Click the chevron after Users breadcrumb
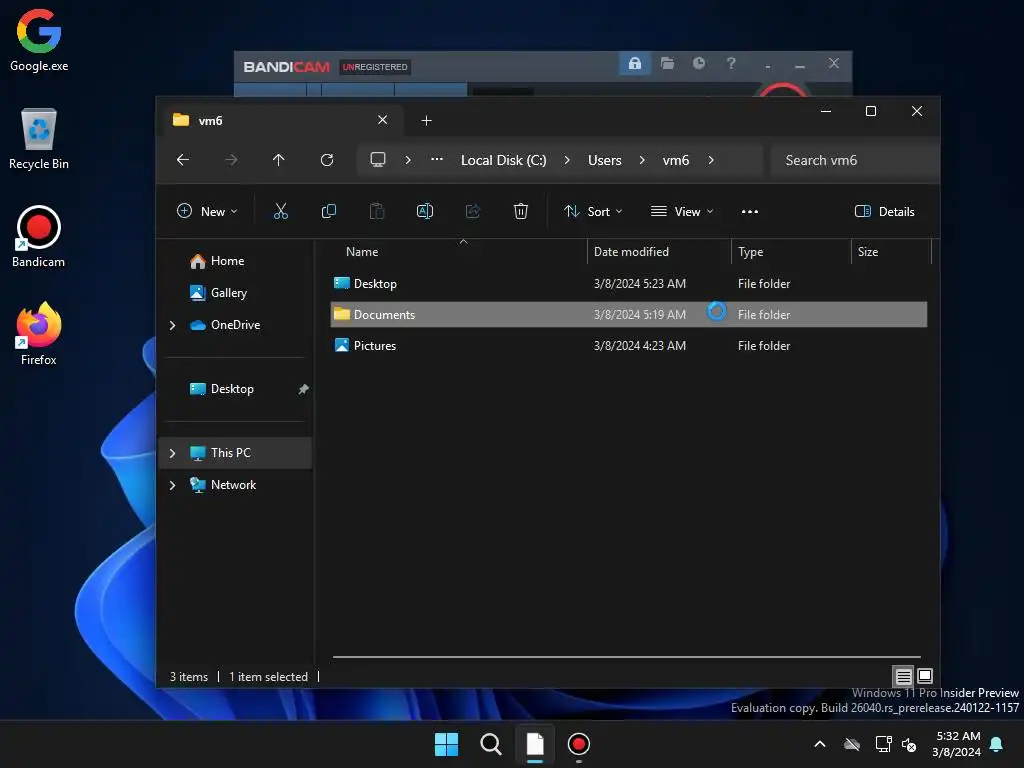 642,160
